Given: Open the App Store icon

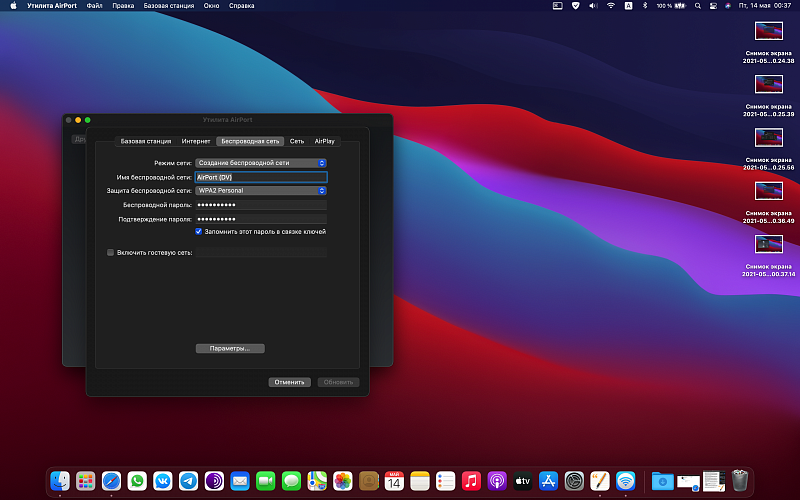Looking at the screenshot, I should [x=548, y=481].
